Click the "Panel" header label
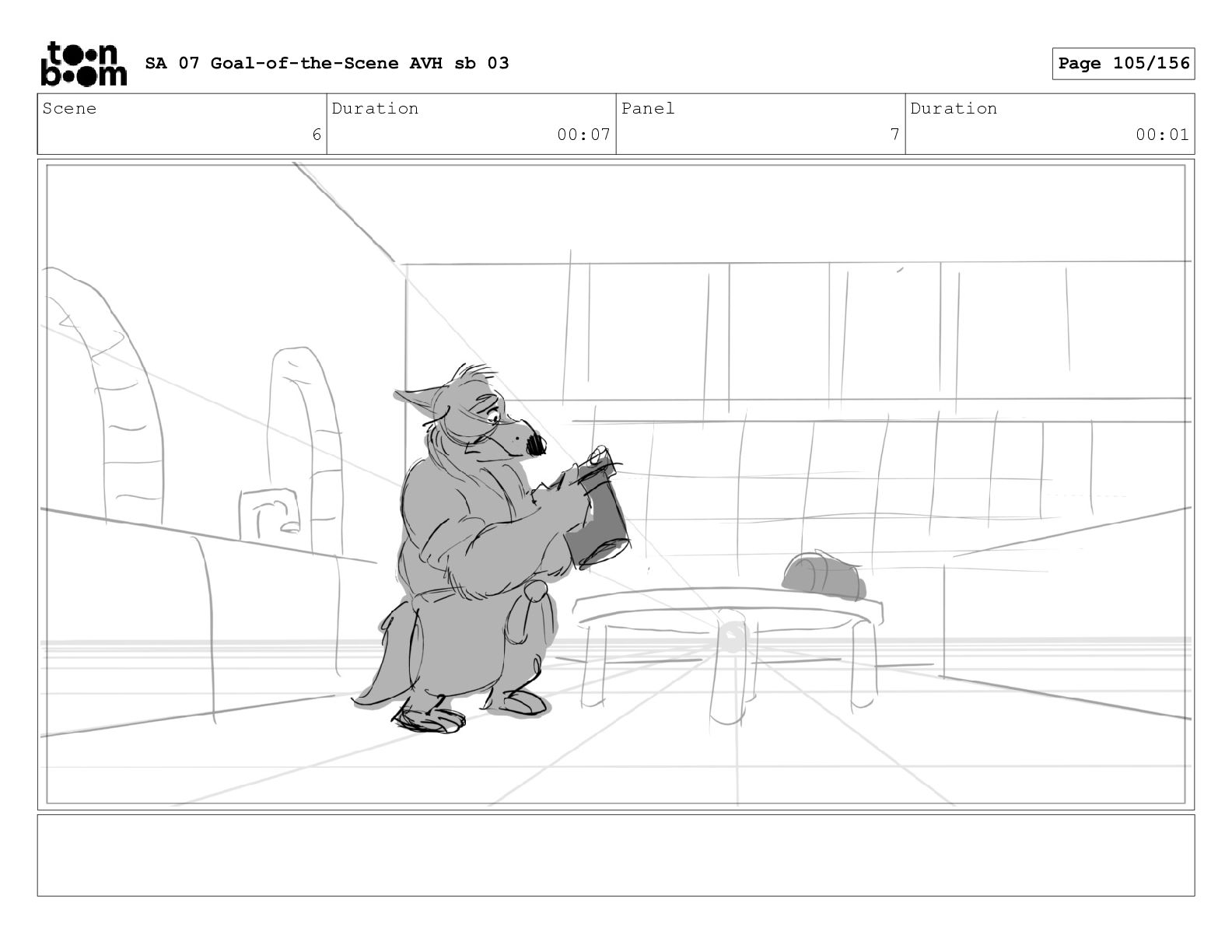Screen dimensions: 1232x952 648,108
